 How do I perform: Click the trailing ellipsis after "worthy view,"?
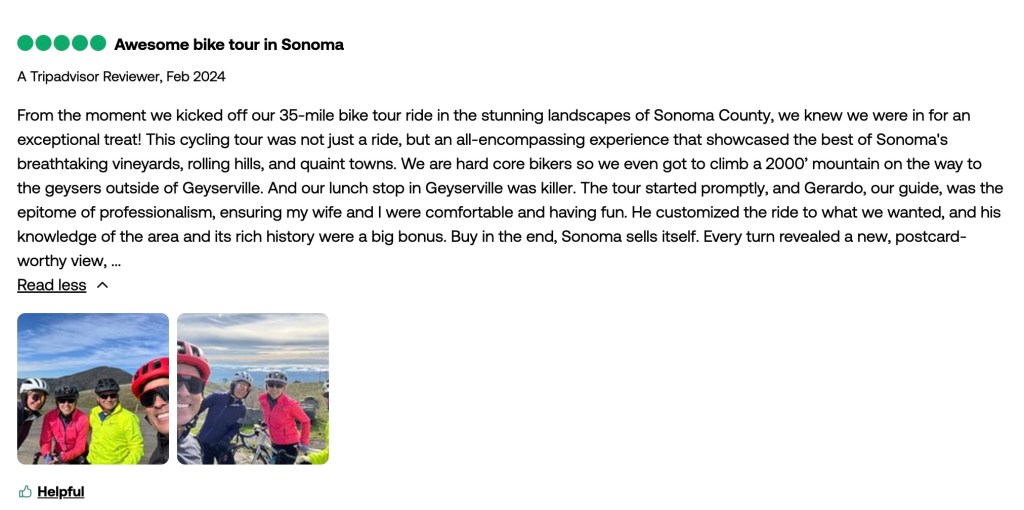point(116,261)
